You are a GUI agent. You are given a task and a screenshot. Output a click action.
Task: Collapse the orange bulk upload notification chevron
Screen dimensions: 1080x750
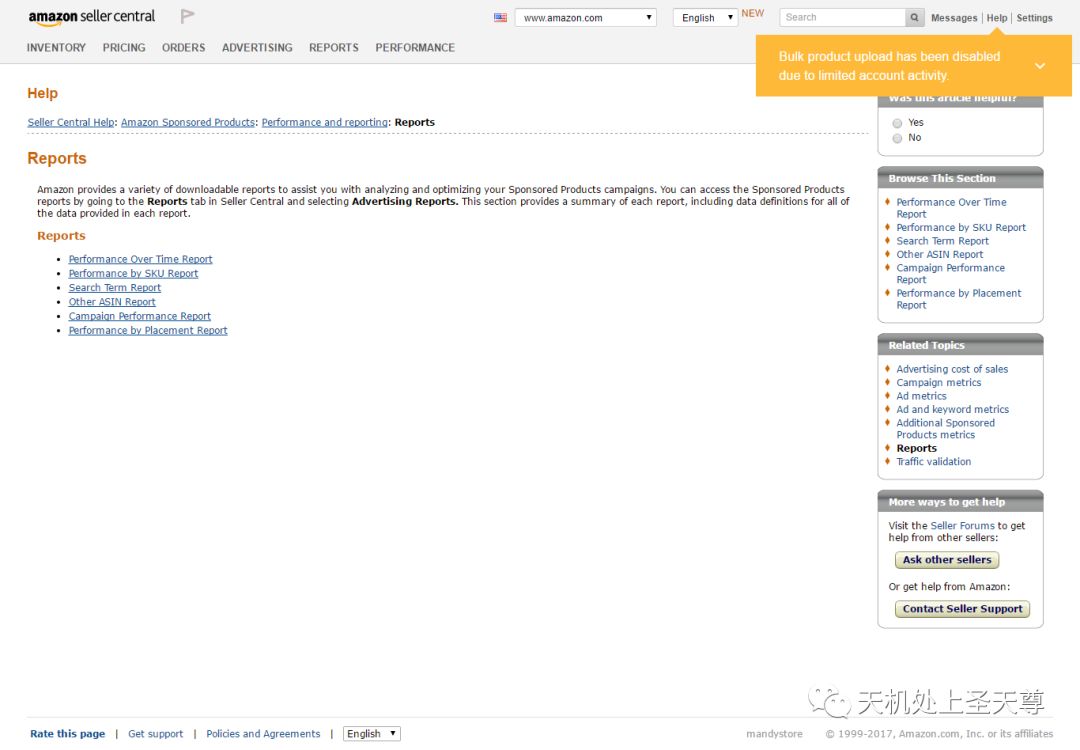coord(1040,66)
